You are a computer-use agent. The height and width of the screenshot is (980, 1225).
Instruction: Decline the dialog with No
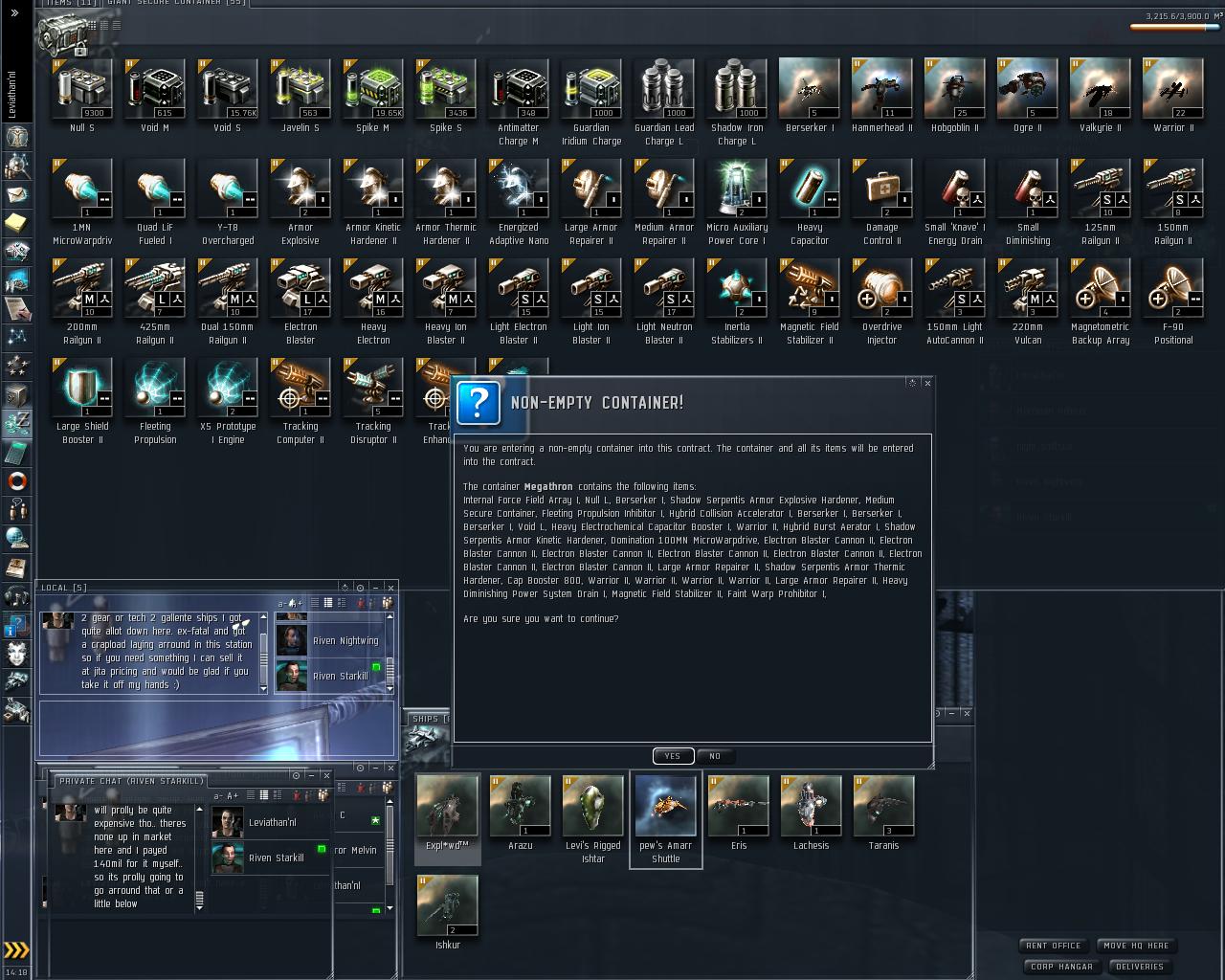coord(715,756)
